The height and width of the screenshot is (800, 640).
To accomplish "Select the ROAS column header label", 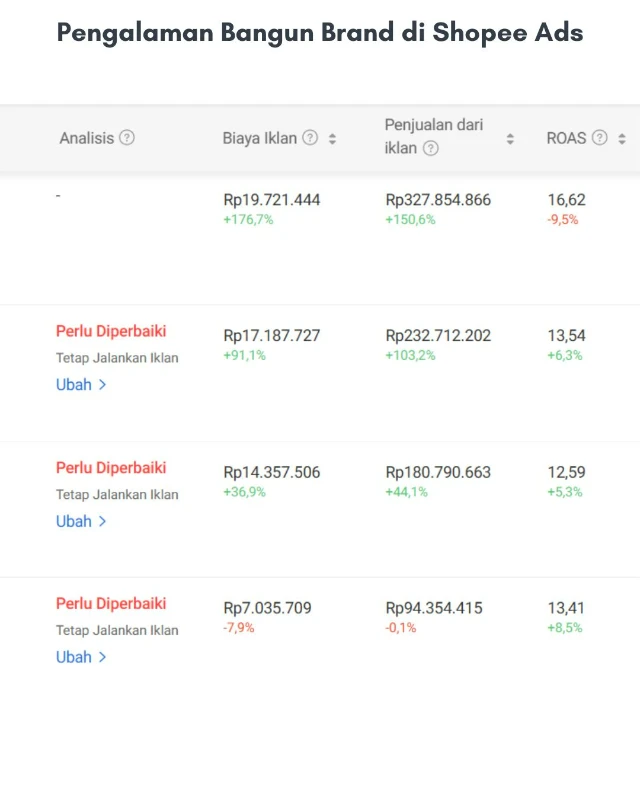I will pos(566,138).
